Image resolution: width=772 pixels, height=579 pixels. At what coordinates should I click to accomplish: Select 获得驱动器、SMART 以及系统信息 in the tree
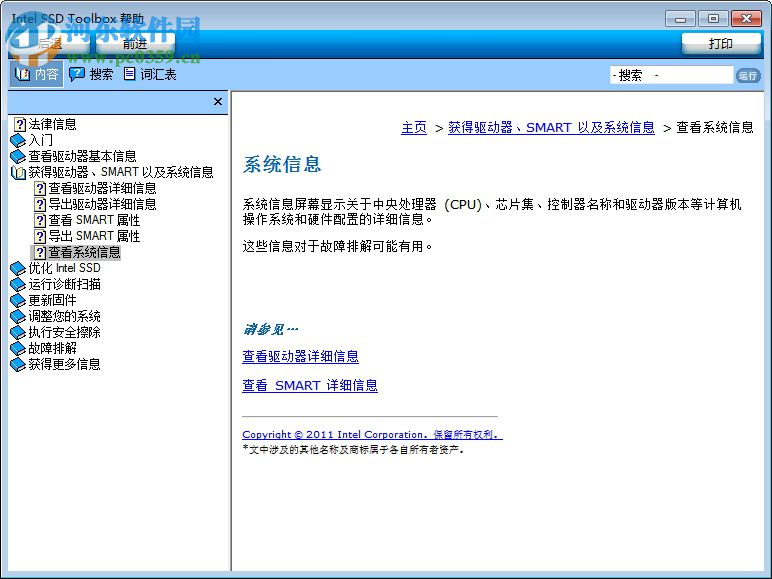pyautogui.click(x=121, y=172)
